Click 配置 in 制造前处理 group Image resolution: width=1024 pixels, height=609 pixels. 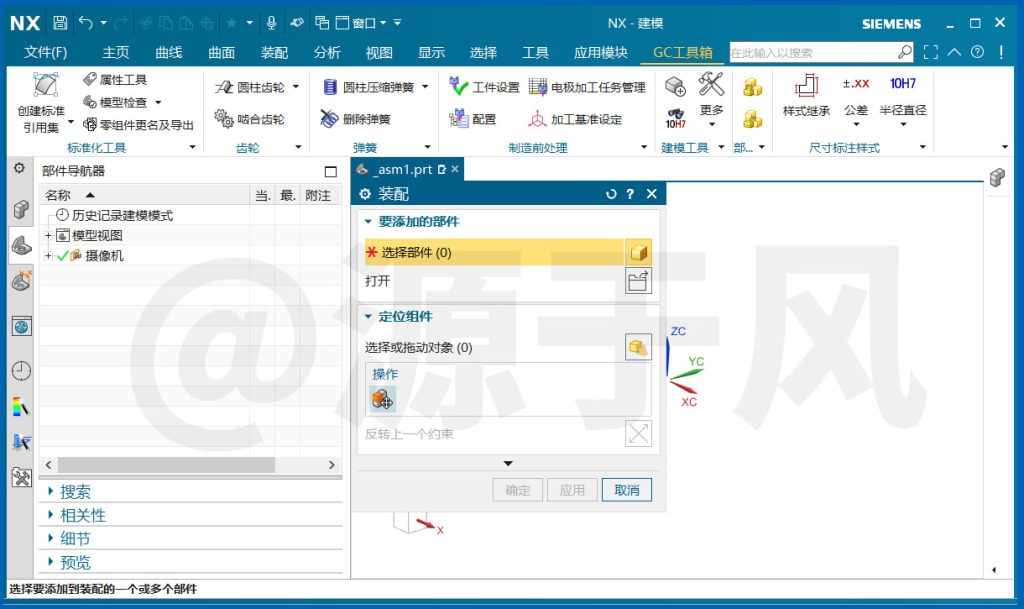tap(473, 119)
